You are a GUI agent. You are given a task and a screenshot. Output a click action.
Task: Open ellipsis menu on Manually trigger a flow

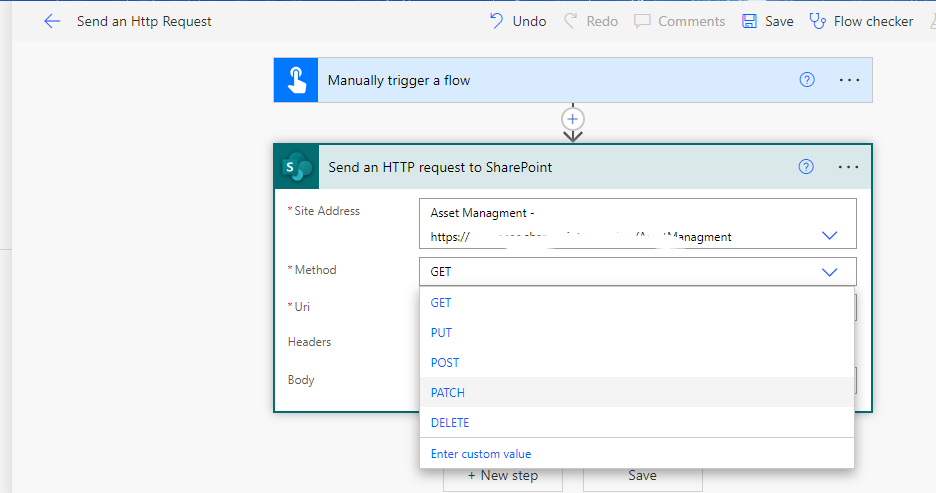pyautogui.click(x=849, y=80)
